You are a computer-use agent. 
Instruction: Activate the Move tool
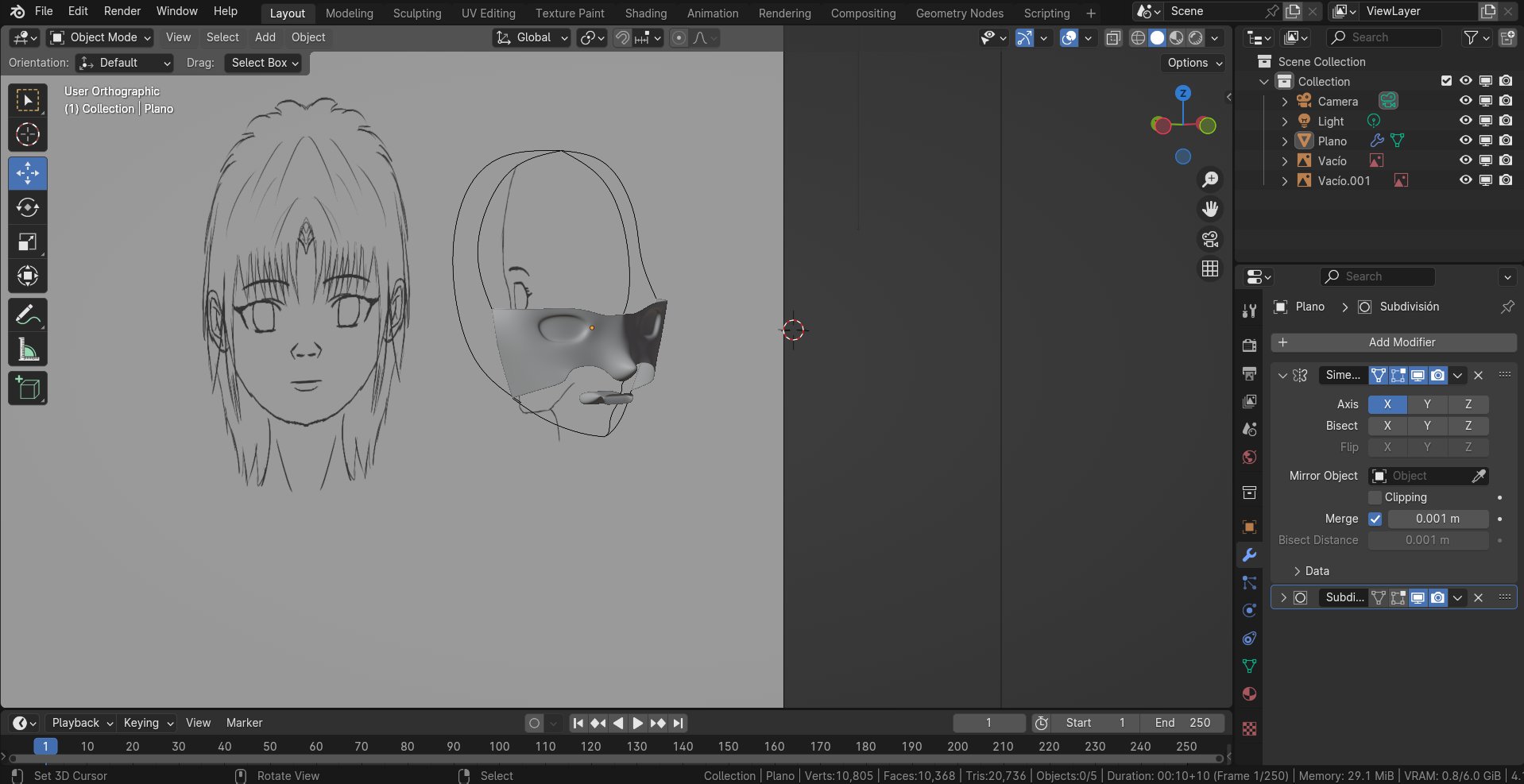(28, 173)
